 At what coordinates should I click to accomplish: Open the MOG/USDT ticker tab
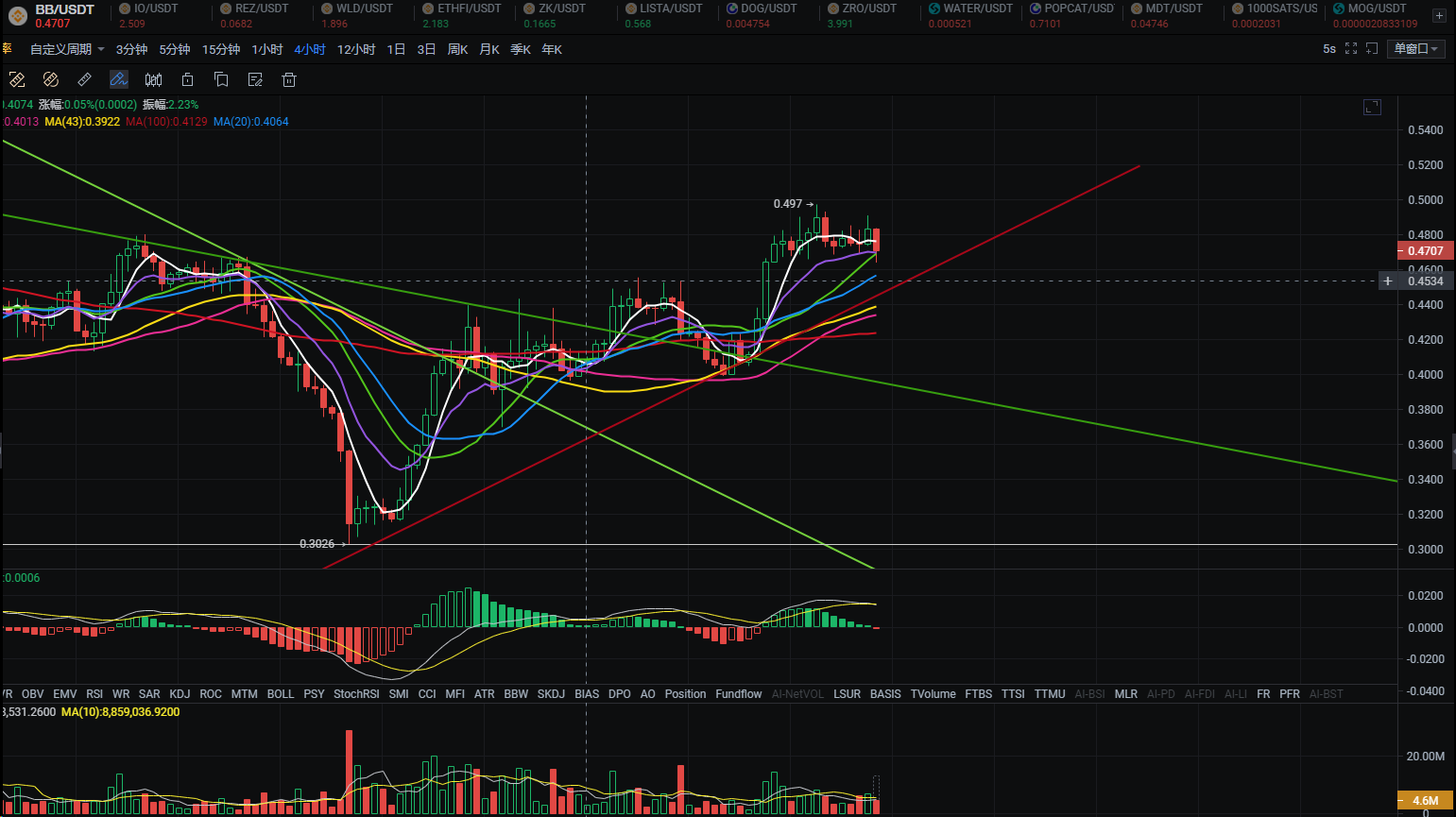coord(1375,16)
